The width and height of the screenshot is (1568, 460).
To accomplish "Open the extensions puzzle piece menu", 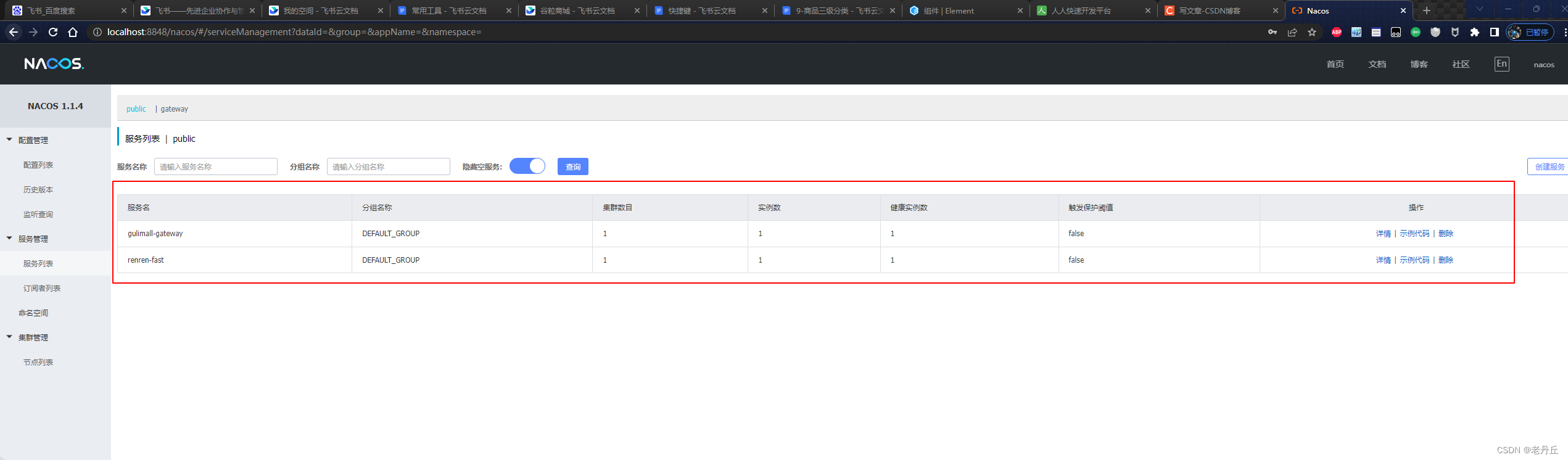I will [1475, 32].
